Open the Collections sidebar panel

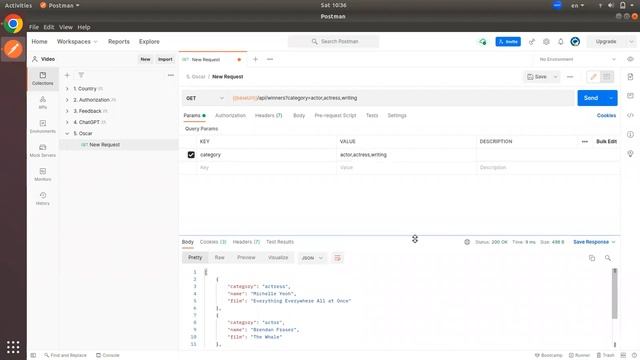[42, 78]
